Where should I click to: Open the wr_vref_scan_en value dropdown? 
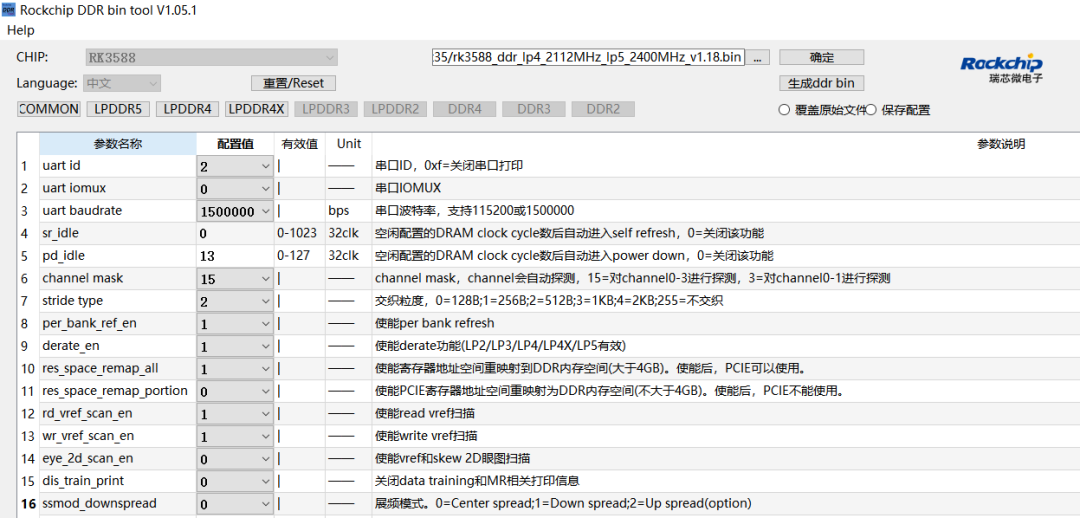[235, 437]
